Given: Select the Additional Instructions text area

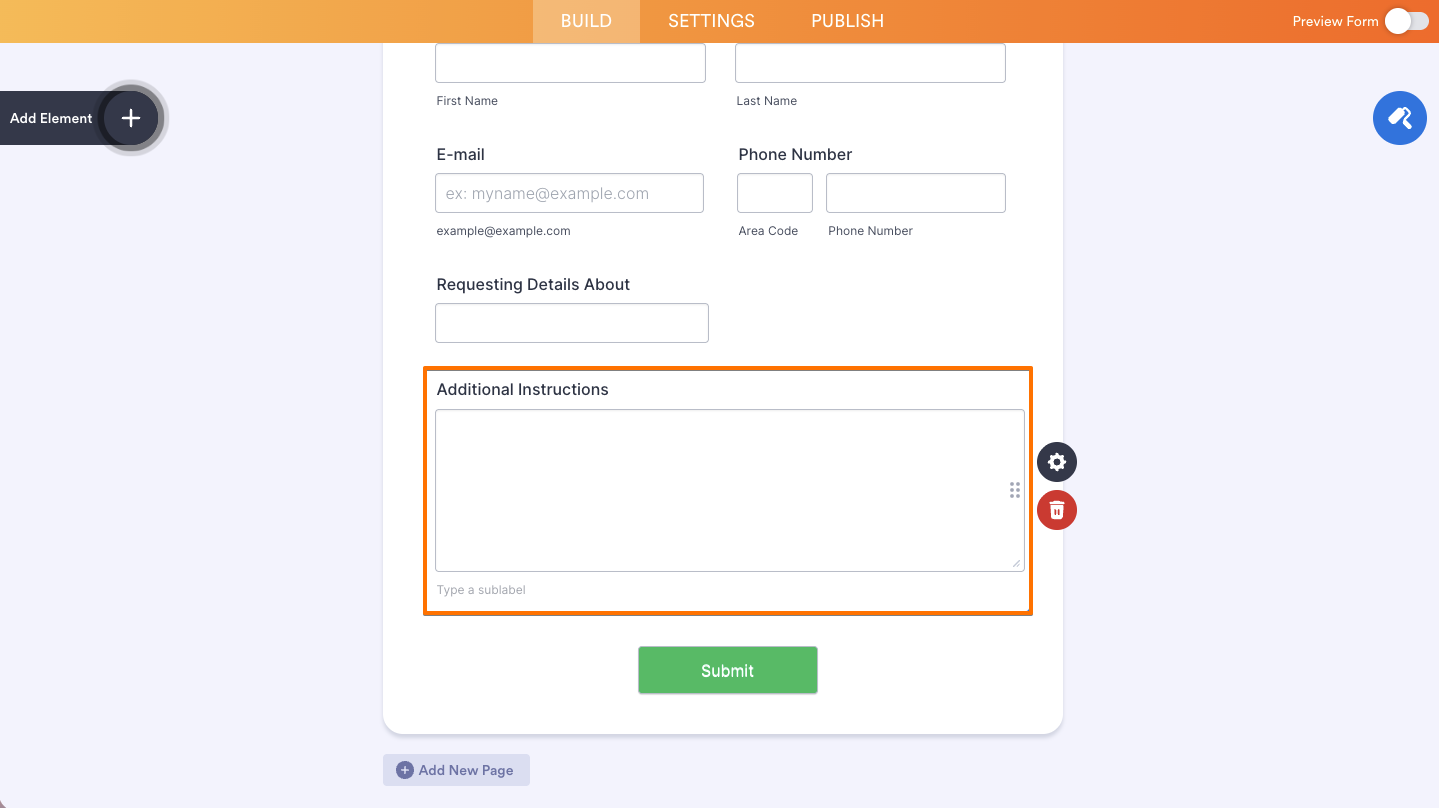Looking at the screenshot, I should coord(729,489).
